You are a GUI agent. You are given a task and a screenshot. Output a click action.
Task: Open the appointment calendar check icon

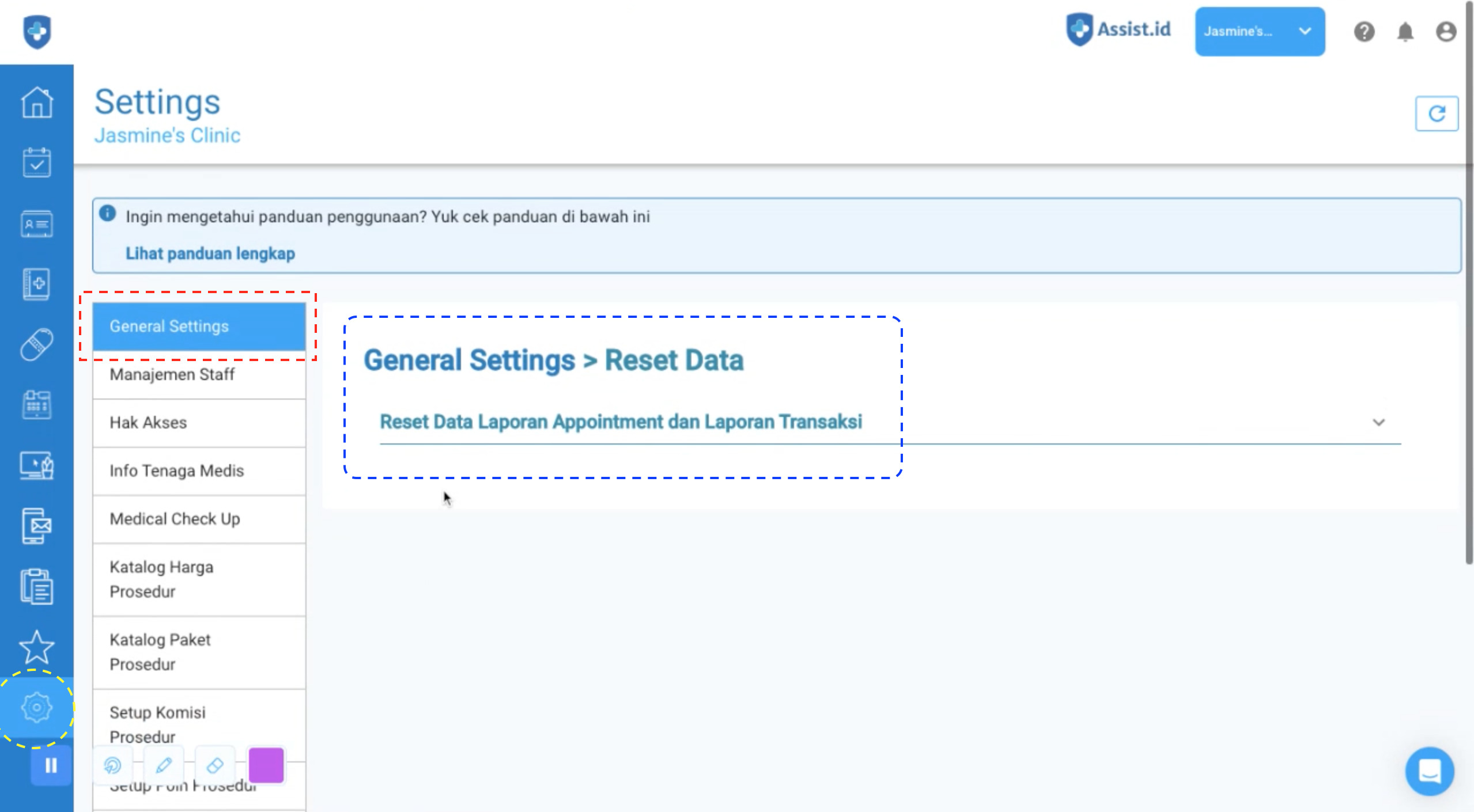[37, 163]
